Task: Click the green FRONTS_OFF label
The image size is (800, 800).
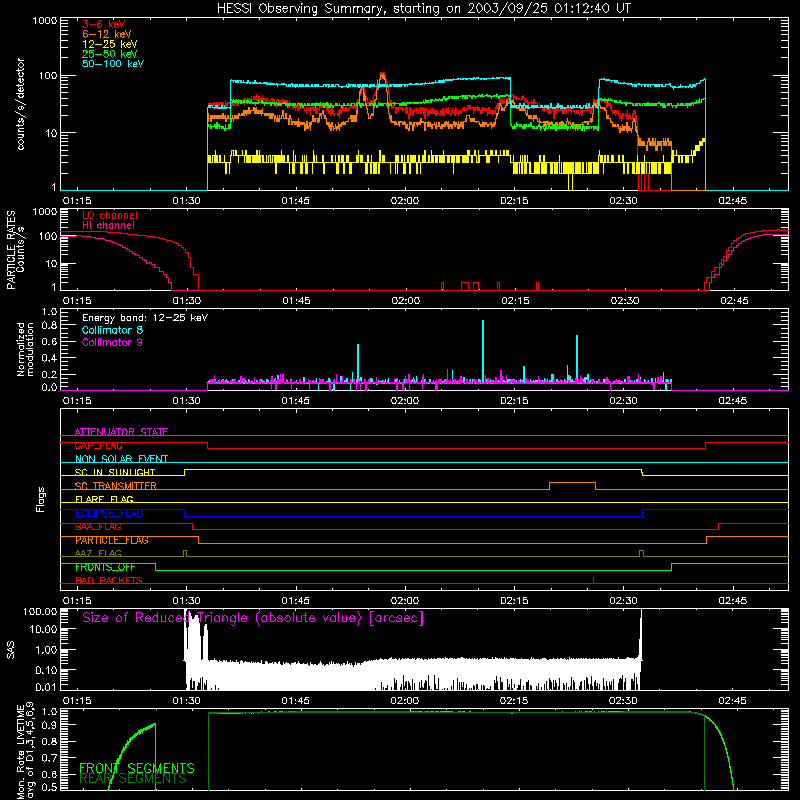Action: click(105, 567)
